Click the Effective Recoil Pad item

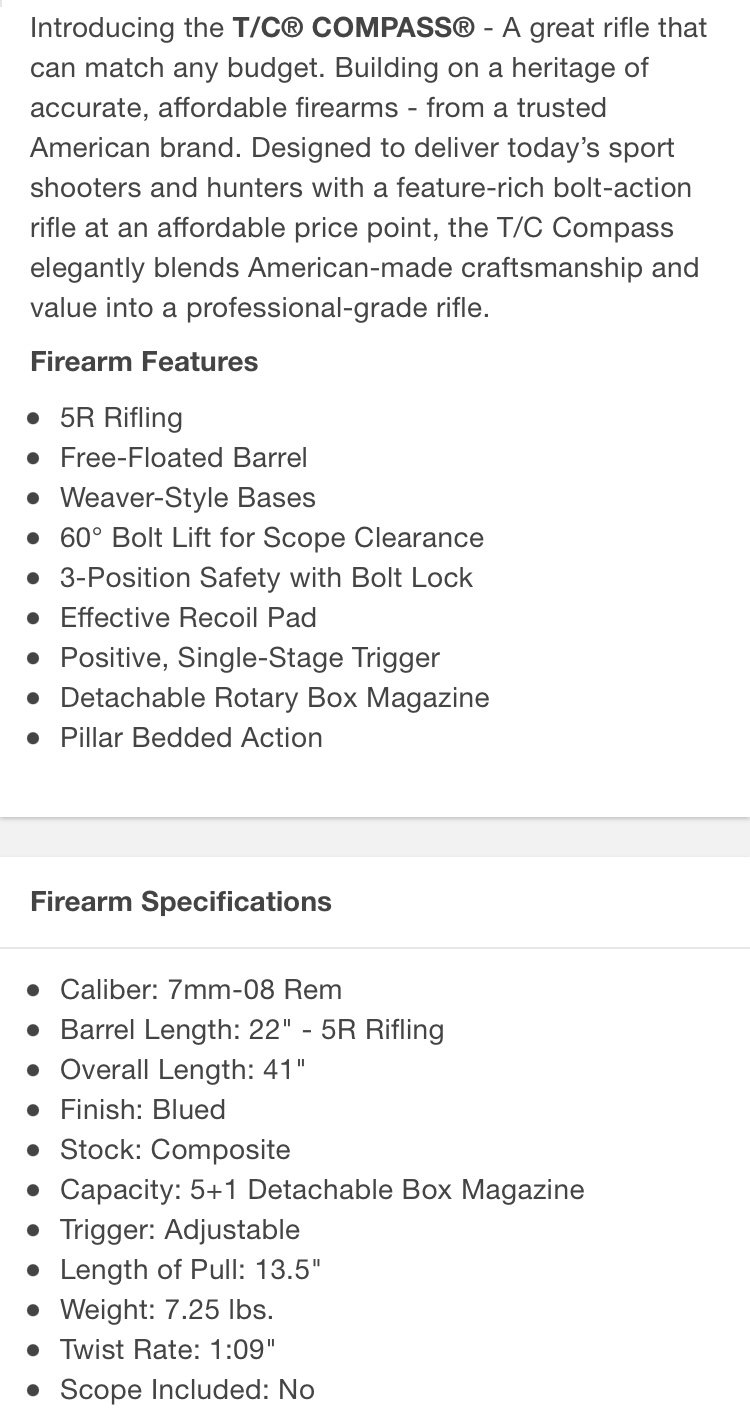click(188, 618)
